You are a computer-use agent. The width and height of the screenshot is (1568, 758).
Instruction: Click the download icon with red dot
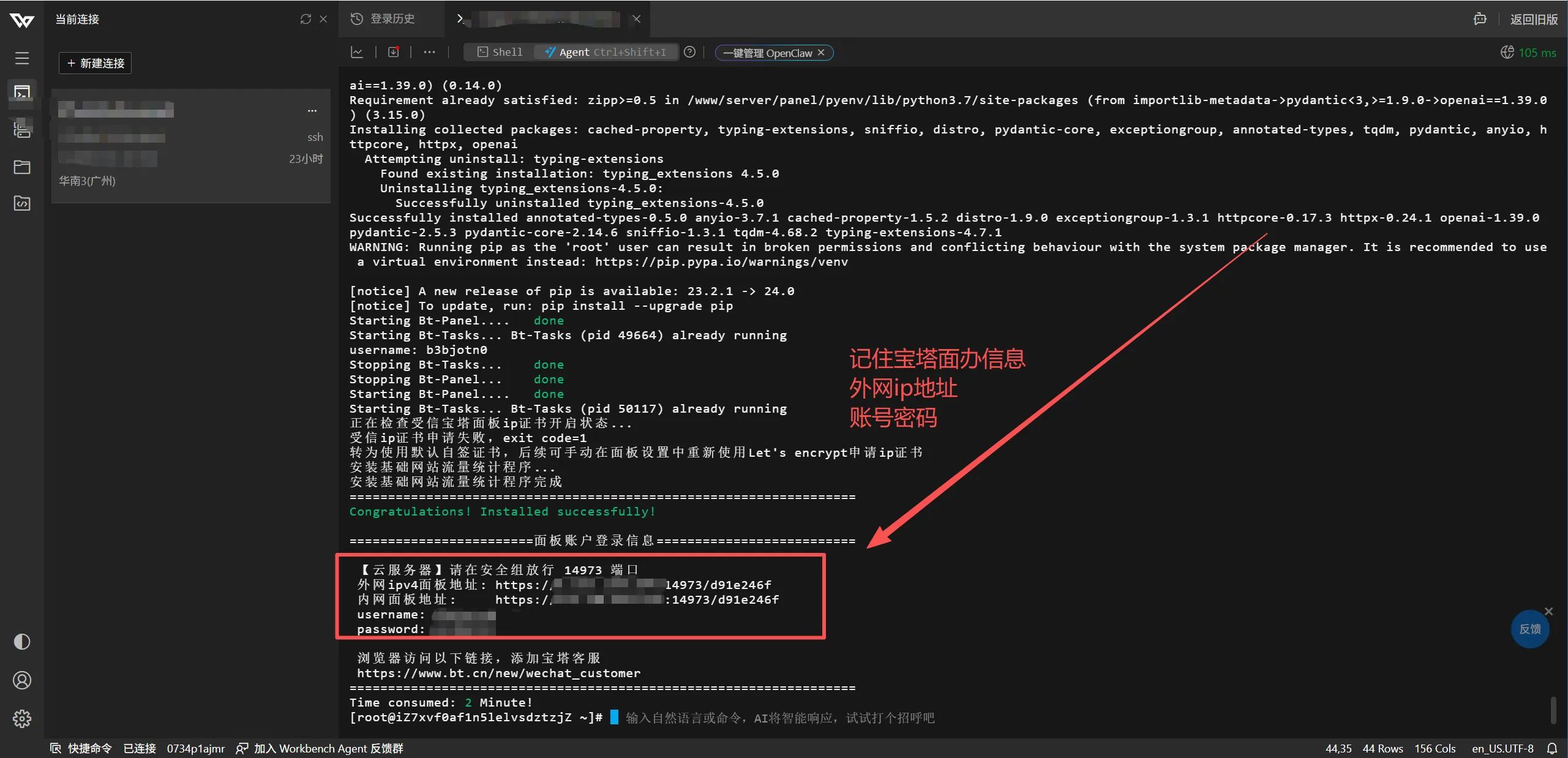394,52
